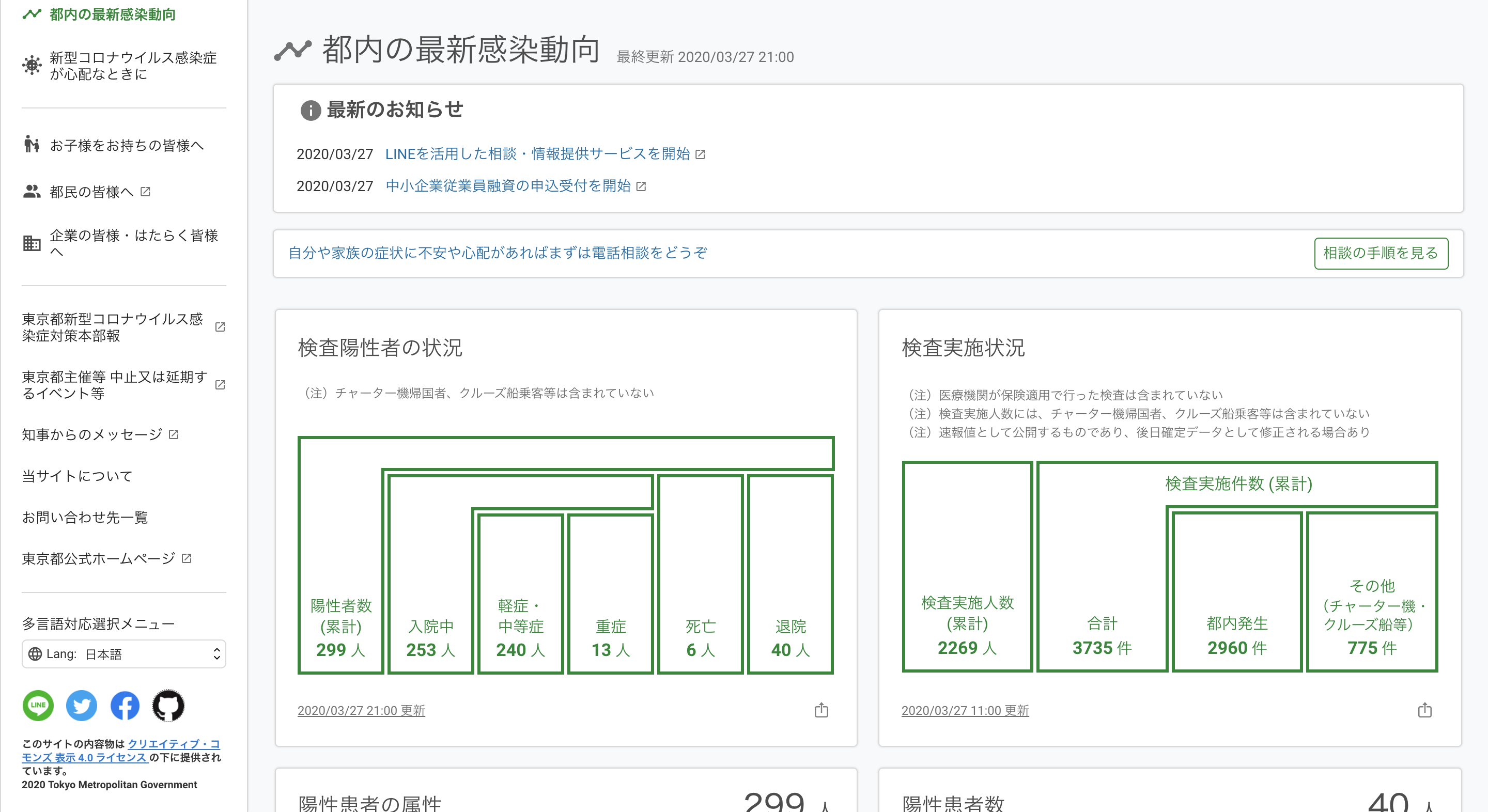Open the GitHub repository icon
Image resolution: width=1488 pixels, height=812 pixels.
pos(168,705)
